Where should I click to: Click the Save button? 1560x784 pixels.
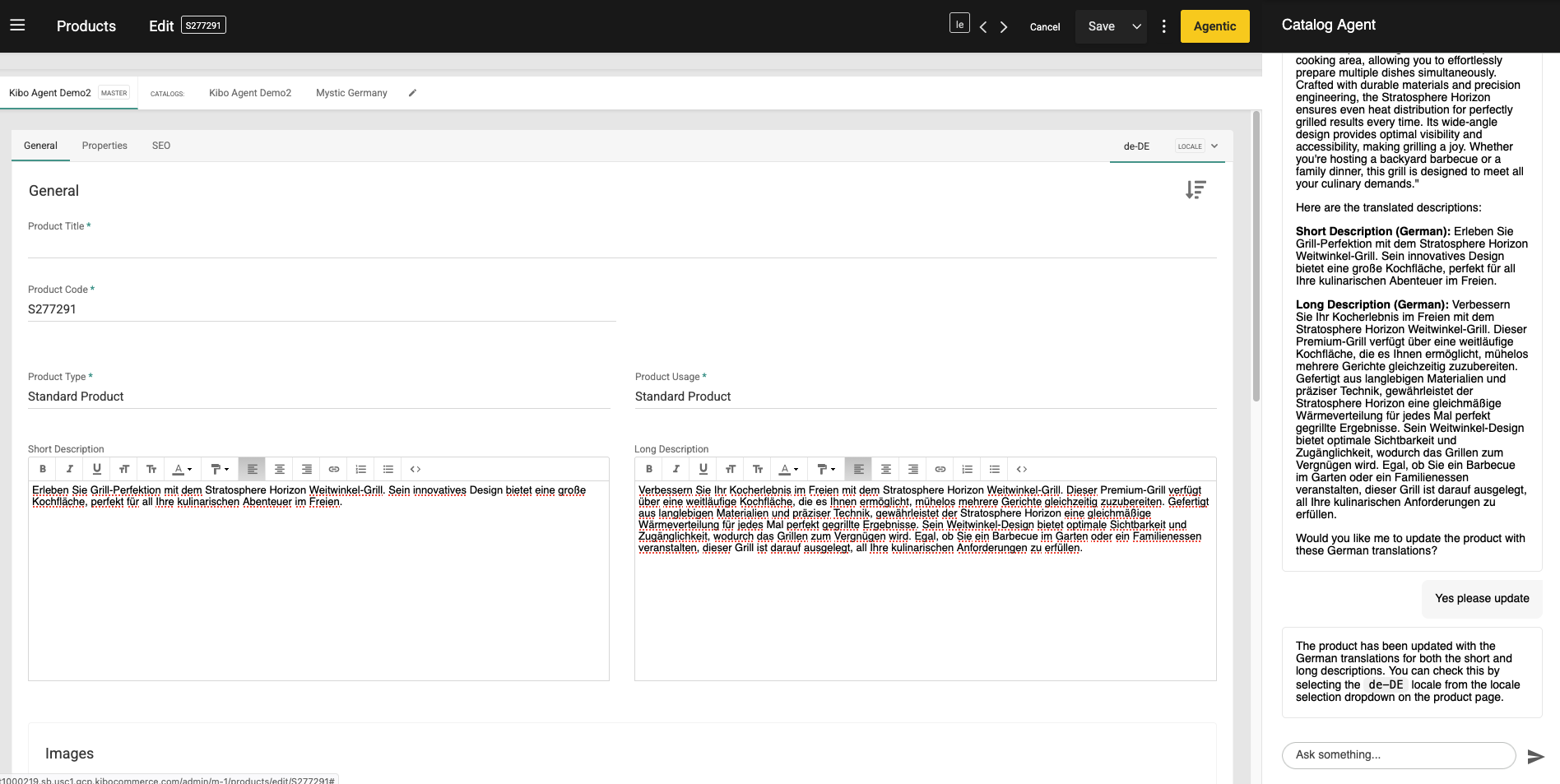[x=1102, y=26]
